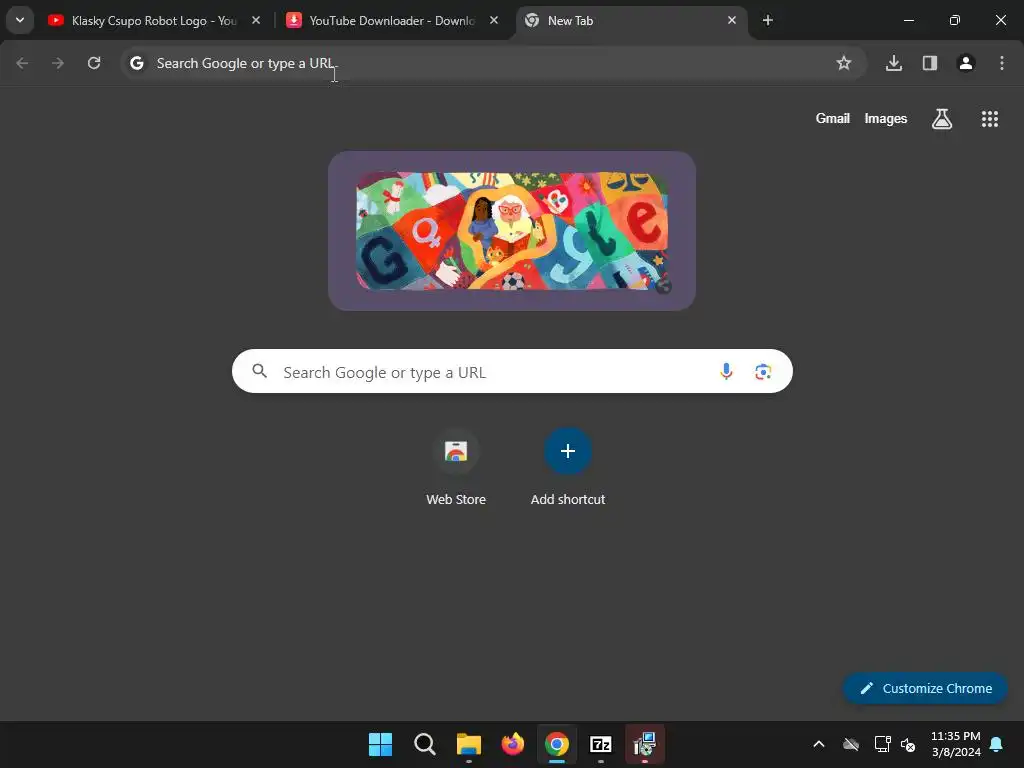Go back with the back arrow

[x=22, y=63]
